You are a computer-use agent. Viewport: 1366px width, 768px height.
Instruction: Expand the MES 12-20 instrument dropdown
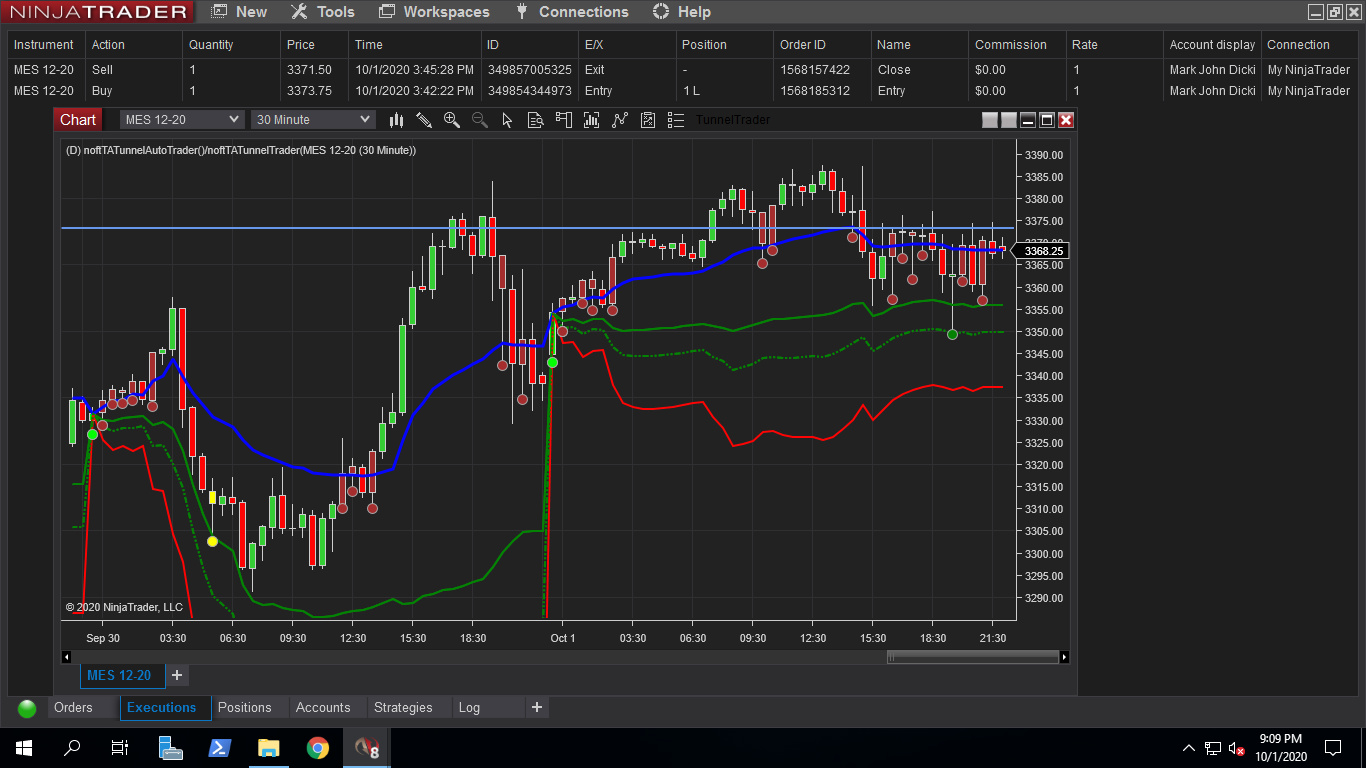(181, 119)
